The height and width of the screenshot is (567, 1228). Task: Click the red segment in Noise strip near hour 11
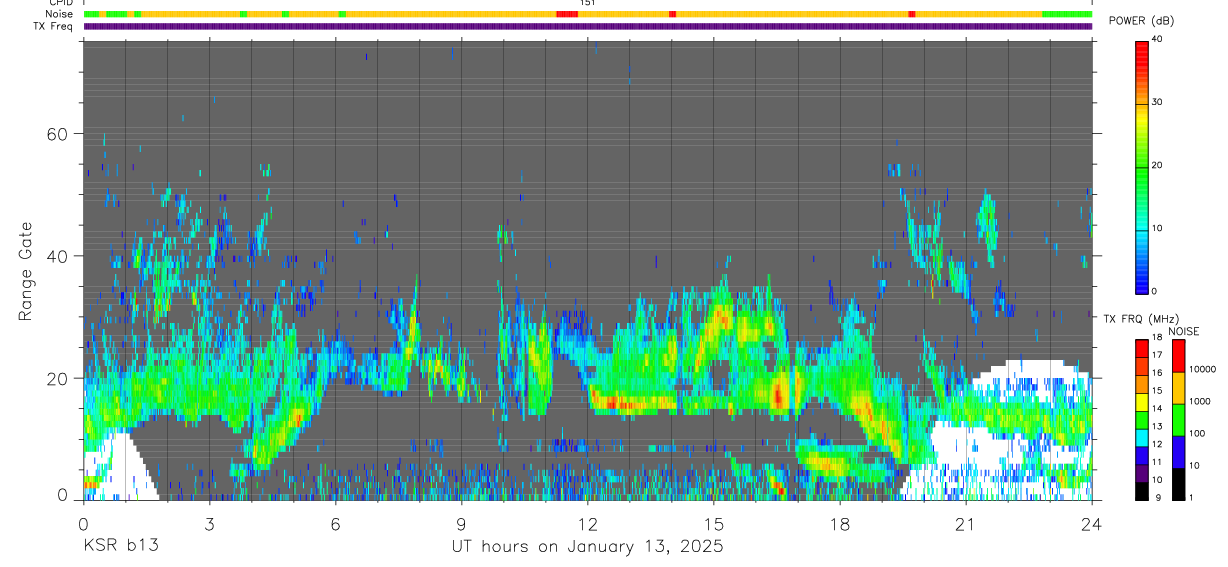click(567, 14)
